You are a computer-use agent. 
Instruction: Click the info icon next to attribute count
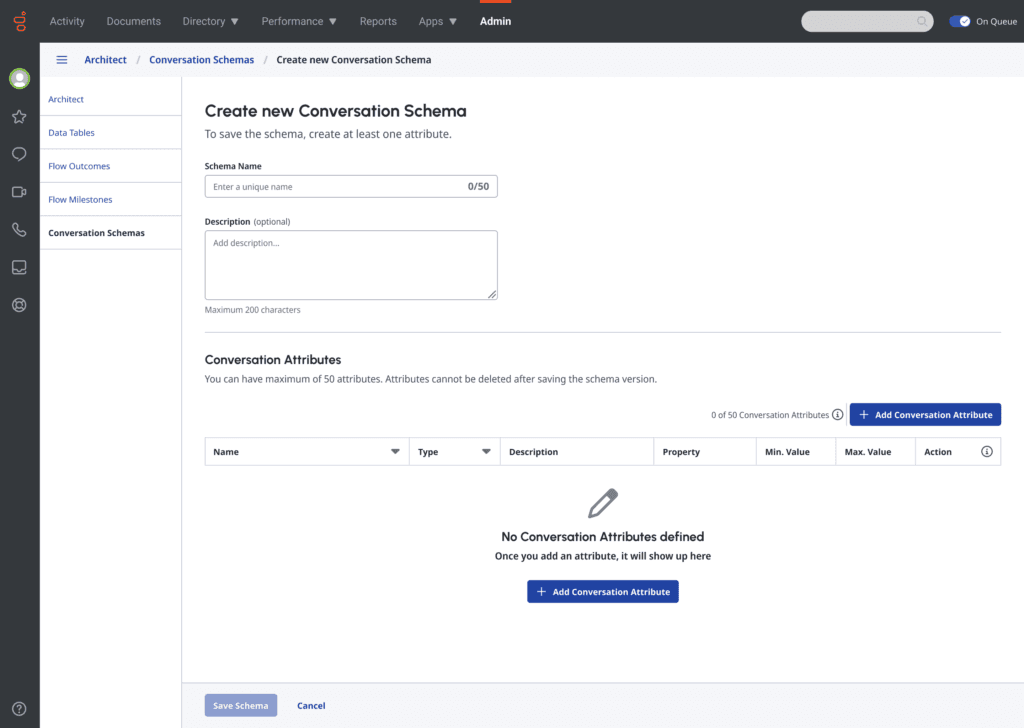(x=838, y=414)
